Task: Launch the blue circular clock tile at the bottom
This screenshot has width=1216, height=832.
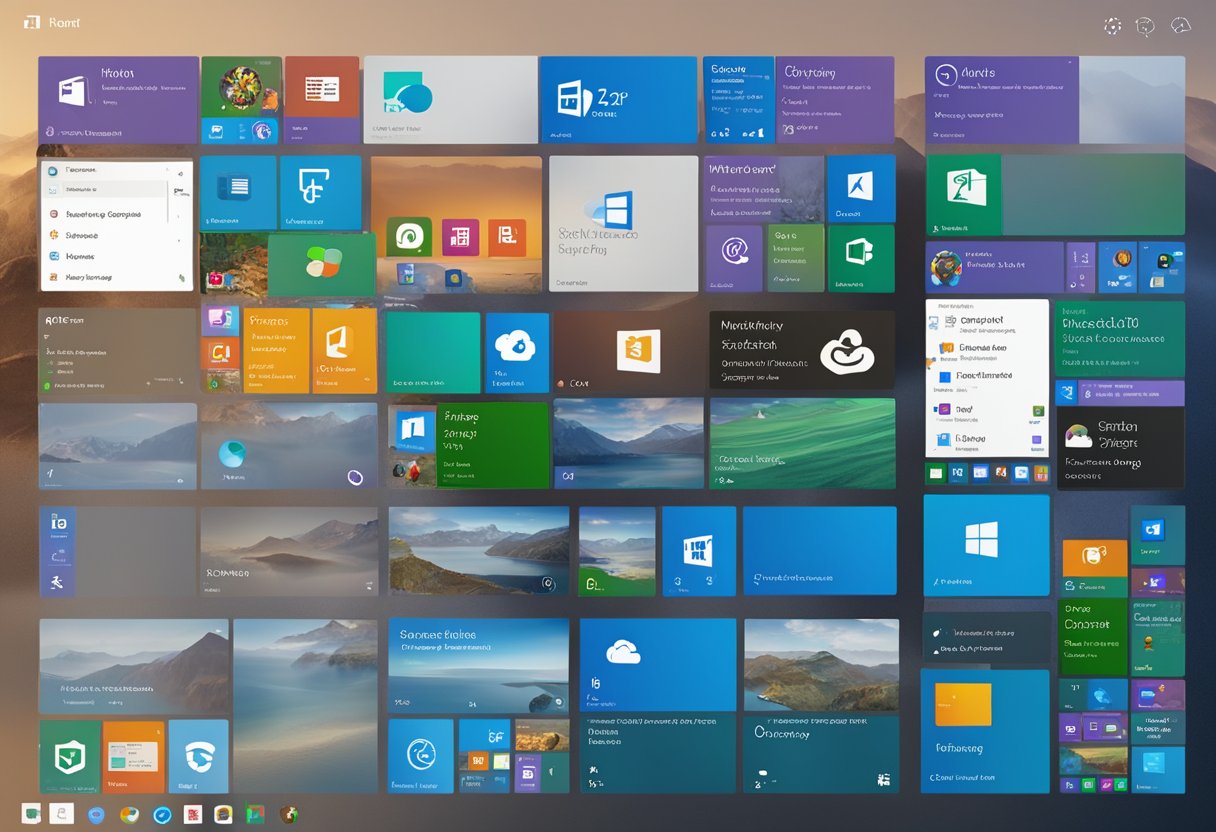Action: (421, 755)
